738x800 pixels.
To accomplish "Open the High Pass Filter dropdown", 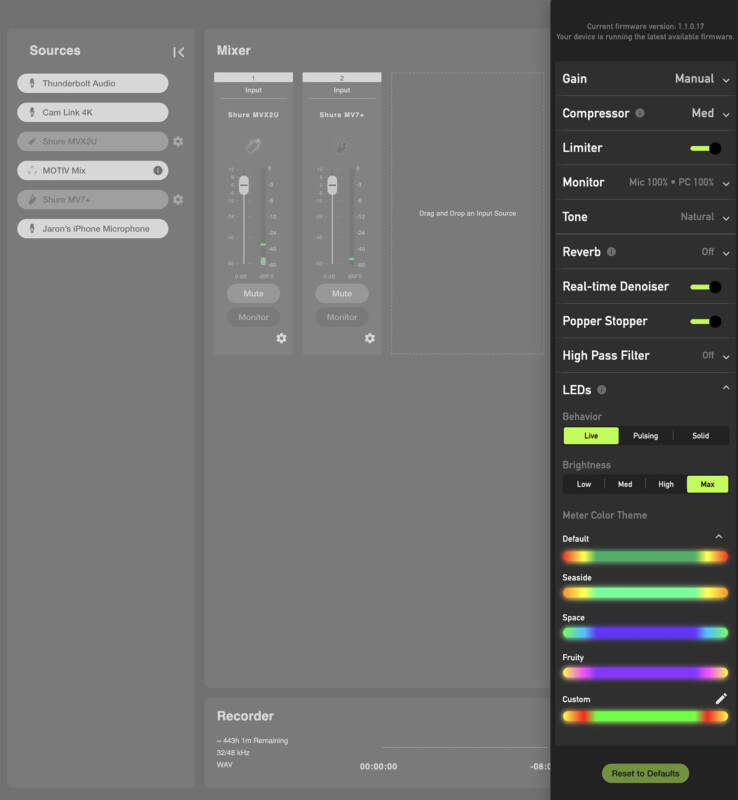I will pyautogui.click(x=715, y=356).
